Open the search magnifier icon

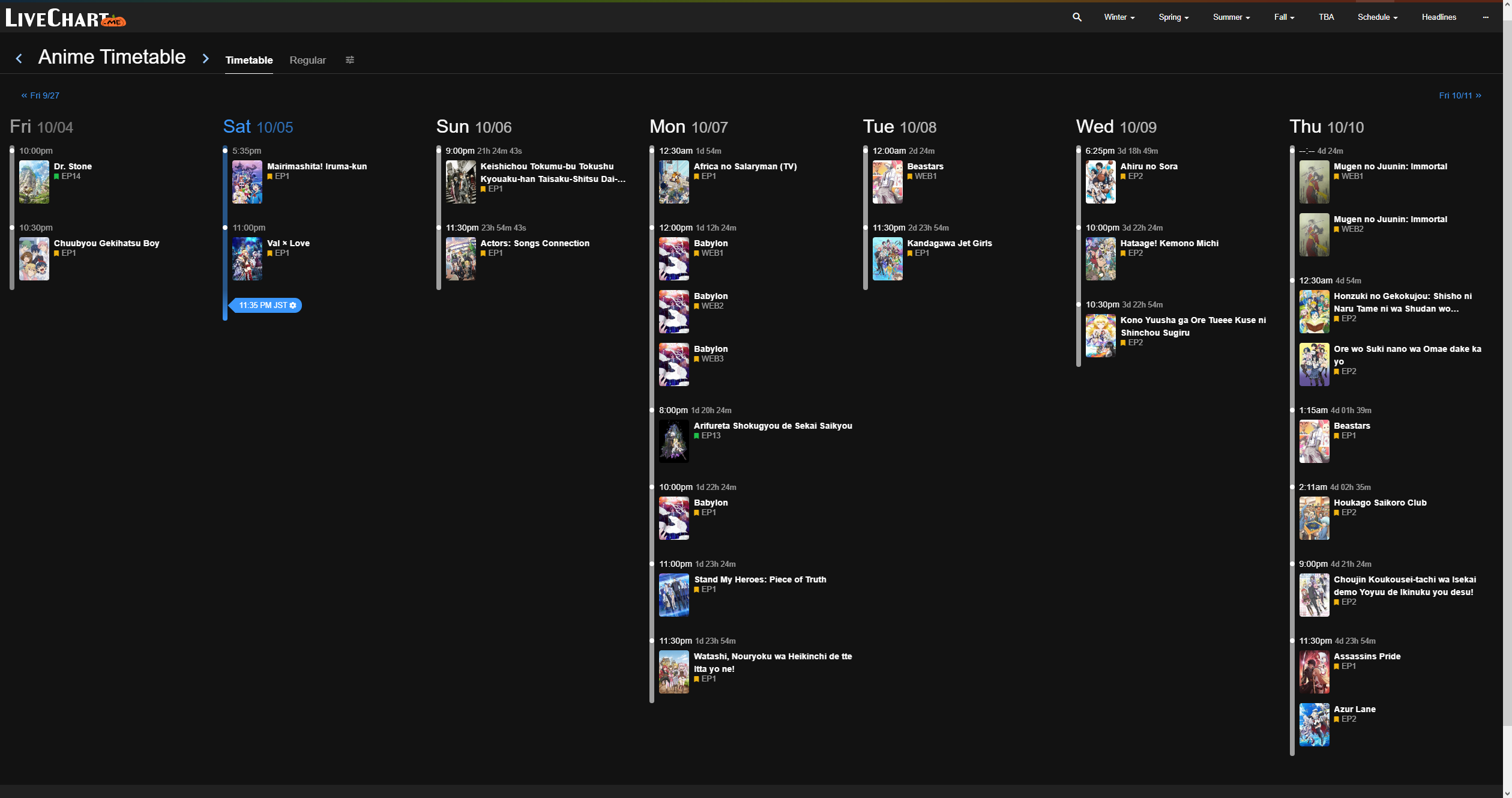click(1077, 17)
